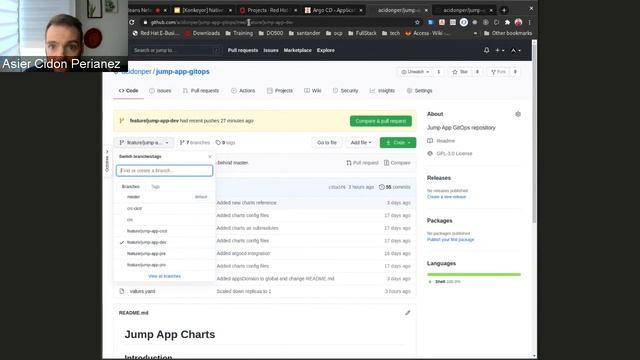
Task: Open the repository Settings tab
Action: click(420, 91)
